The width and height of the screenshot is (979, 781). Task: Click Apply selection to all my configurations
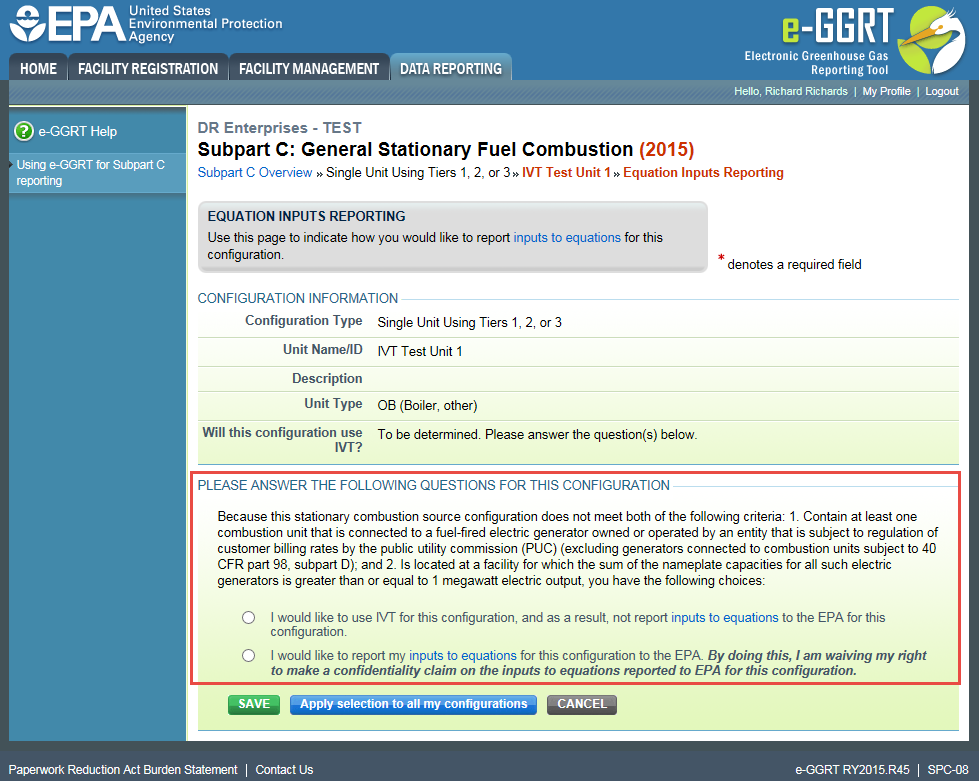coord(413,704)
